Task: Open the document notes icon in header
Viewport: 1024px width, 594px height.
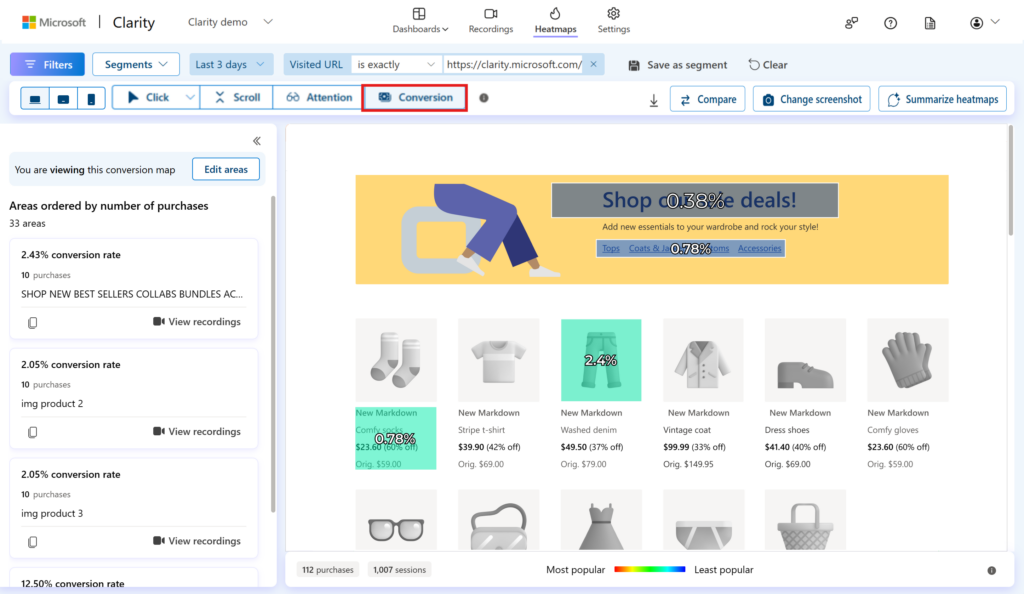Action: pos(930,23)
